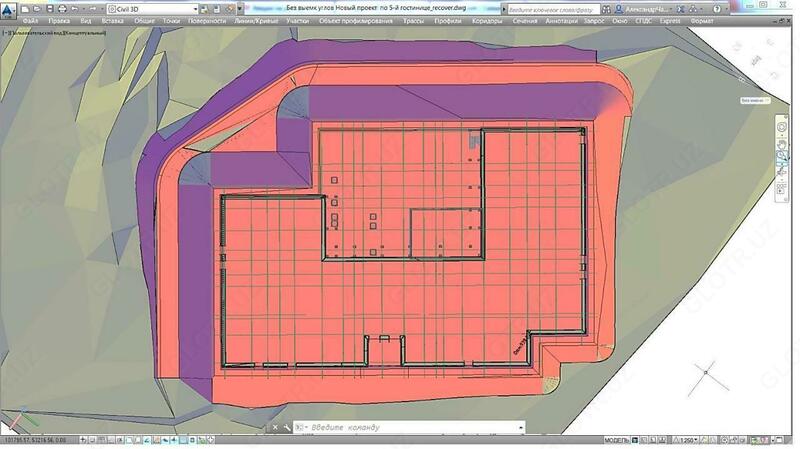Click the AutoCAD application logo button
The height and width of the screenshot is (449, 800).
pos(9,9)
